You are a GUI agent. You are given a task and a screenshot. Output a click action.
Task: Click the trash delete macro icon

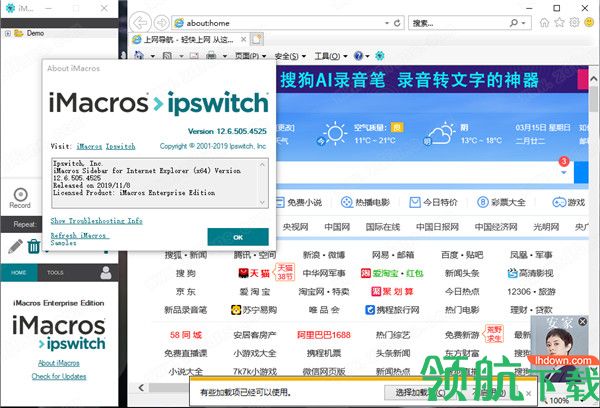[x=34, y=246]
